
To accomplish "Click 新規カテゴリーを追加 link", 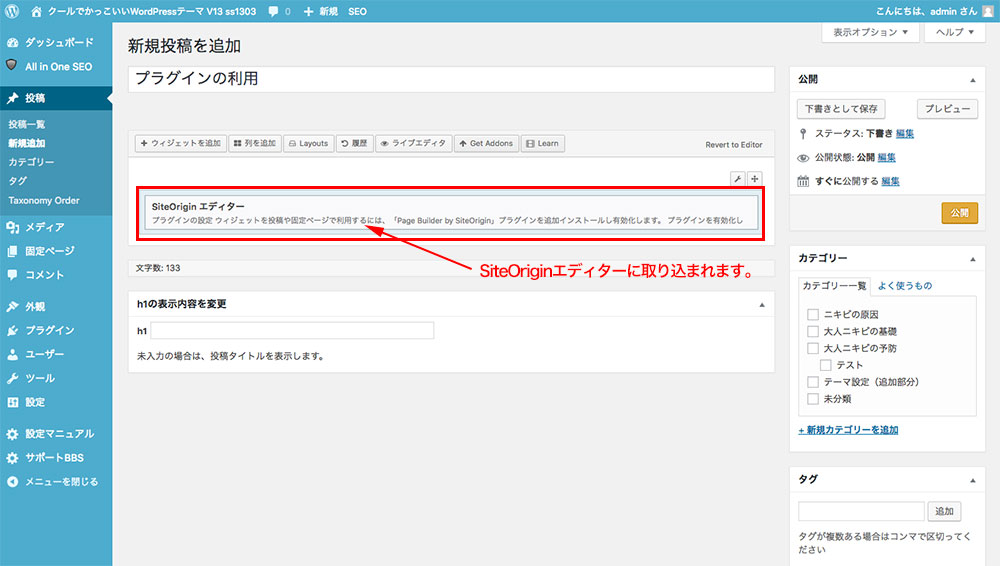I will click(x=848, y=430).
